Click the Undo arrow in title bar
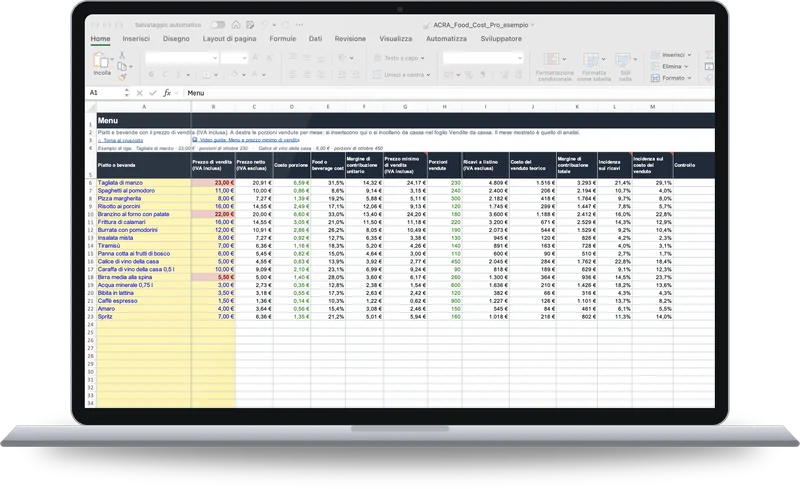 264,25
